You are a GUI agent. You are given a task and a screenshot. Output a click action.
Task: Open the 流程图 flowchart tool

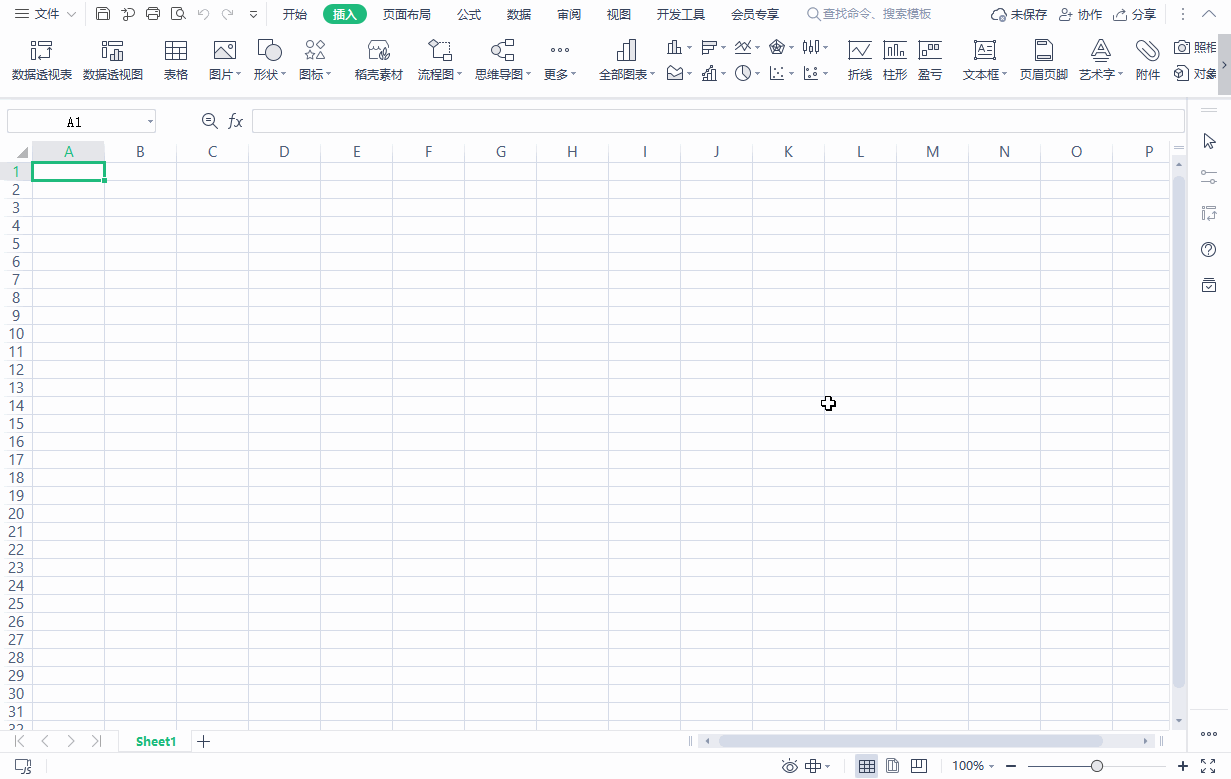coord(439,60)
